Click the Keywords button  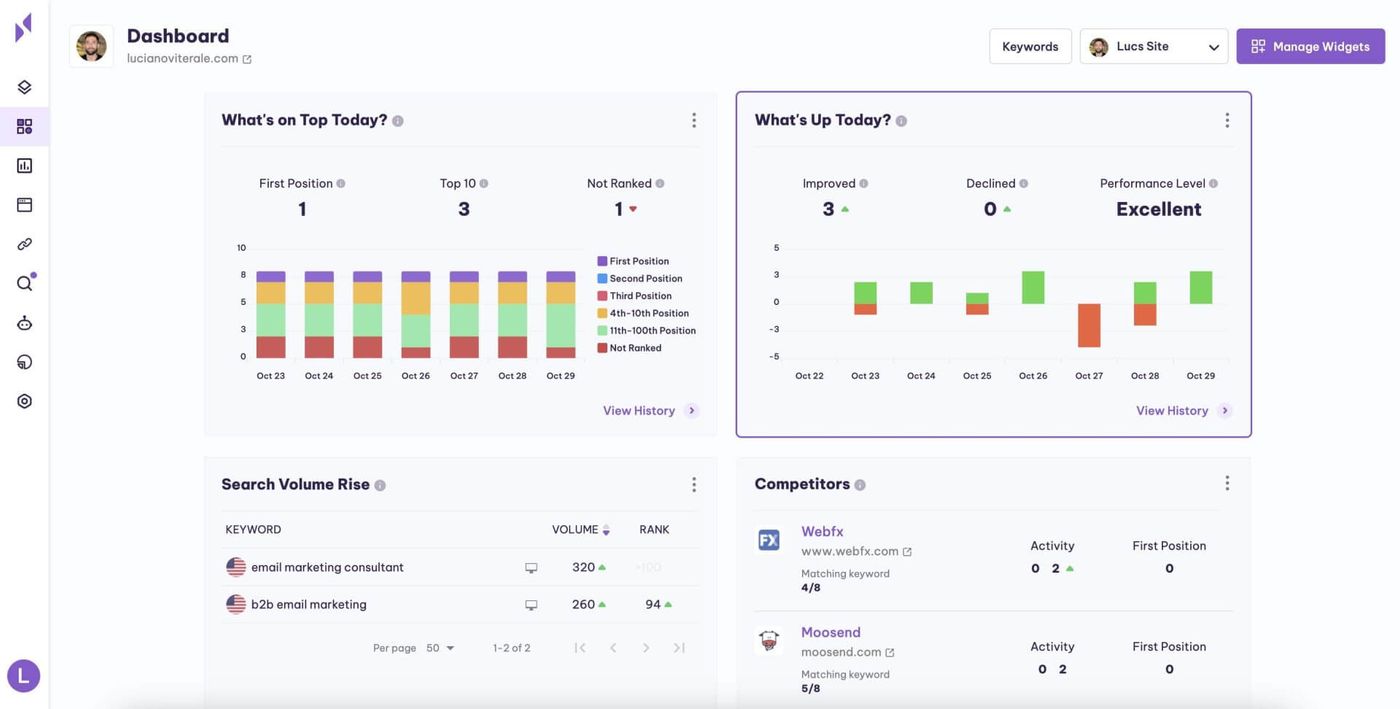coord(1030,46)
